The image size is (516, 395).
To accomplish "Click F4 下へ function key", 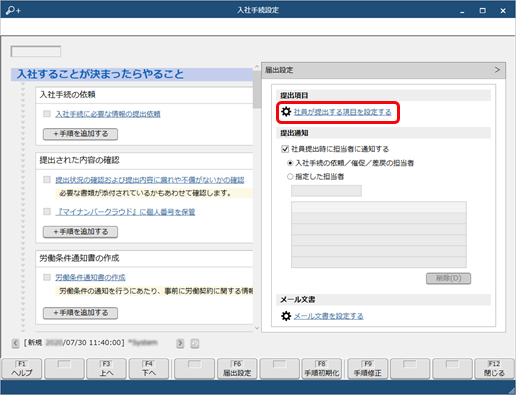I will (x=149, y=369).
